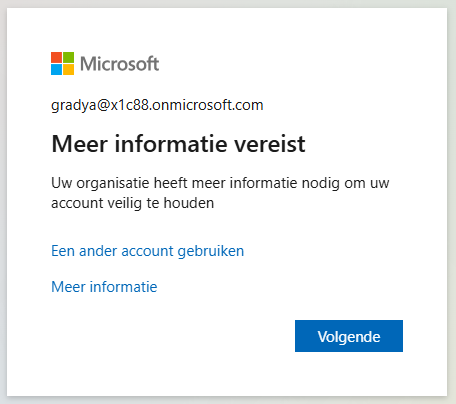Click the 'Meer informatie vereist' heading
This screenshot has height=404, width=456.
click(178, 144)
